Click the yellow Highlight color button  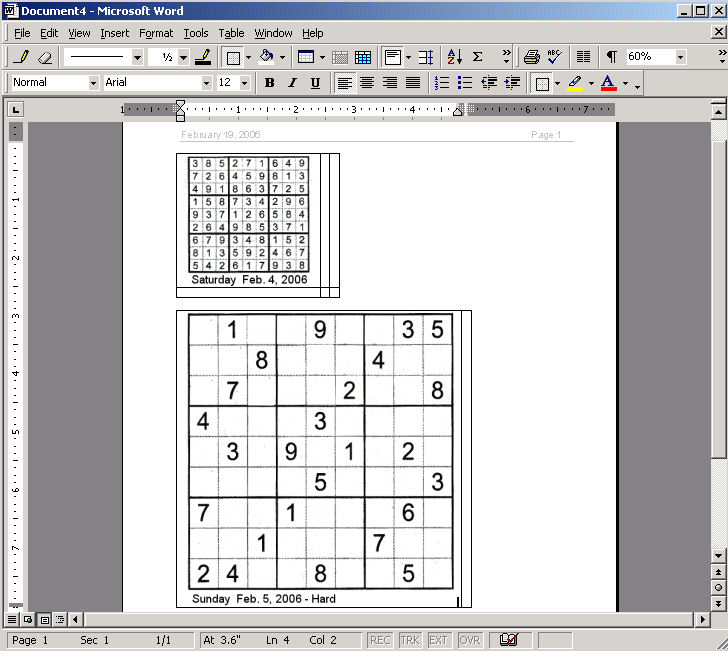point(575,83)
